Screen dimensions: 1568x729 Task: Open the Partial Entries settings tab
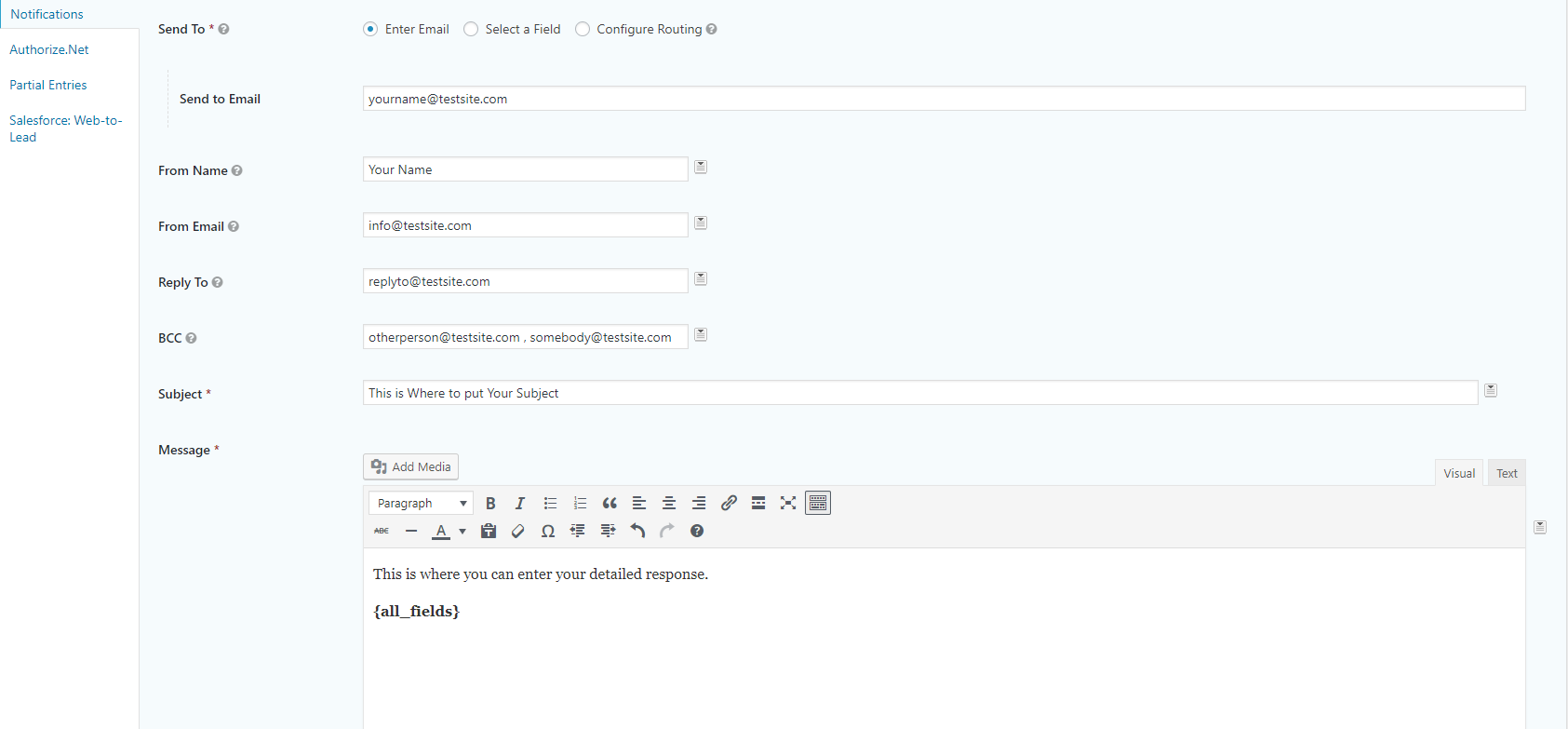click(x=48, y=86)
